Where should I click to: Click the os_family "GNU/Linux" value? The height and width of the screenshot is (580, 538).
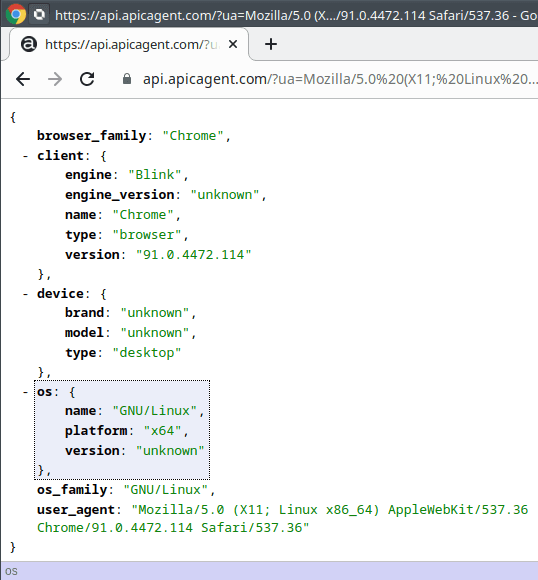(x=165, y=490)
